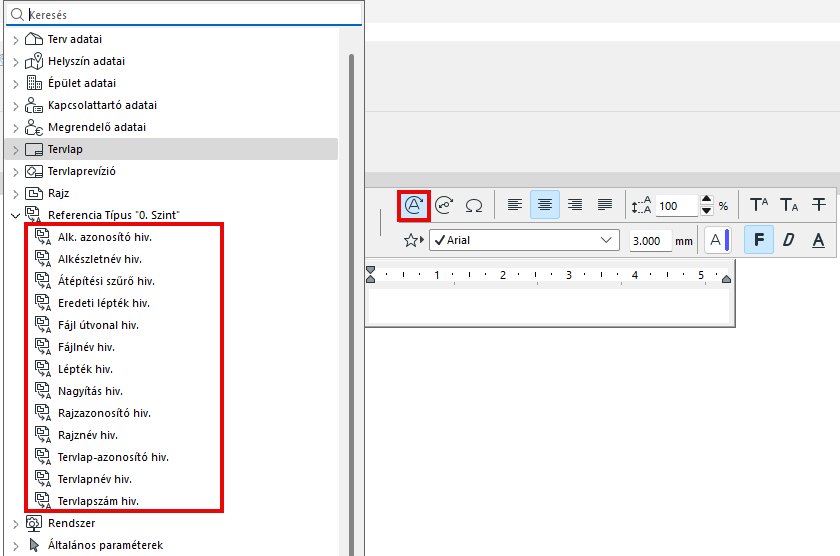
Task: Align text right
Action: [x=575, y=205]
